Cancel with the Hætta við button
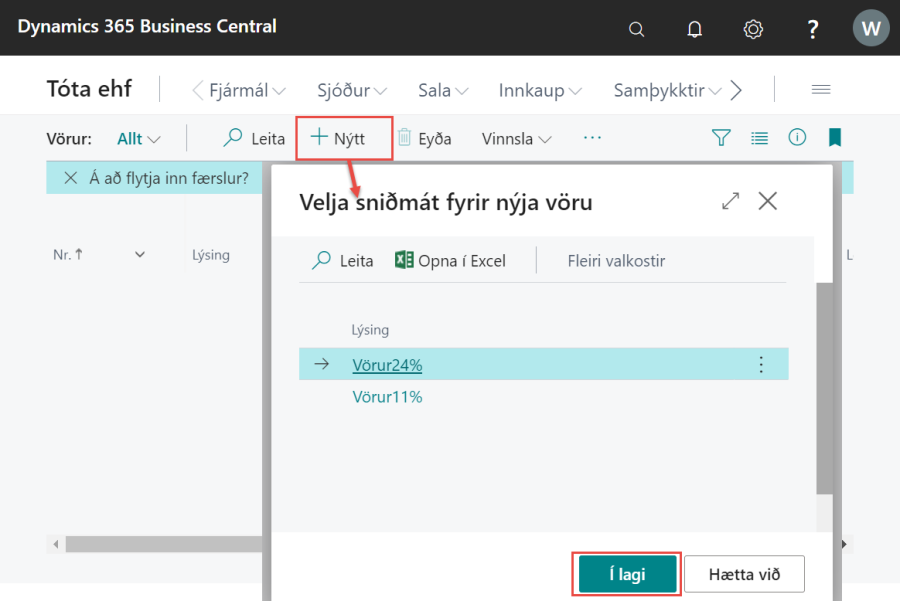 744,574
